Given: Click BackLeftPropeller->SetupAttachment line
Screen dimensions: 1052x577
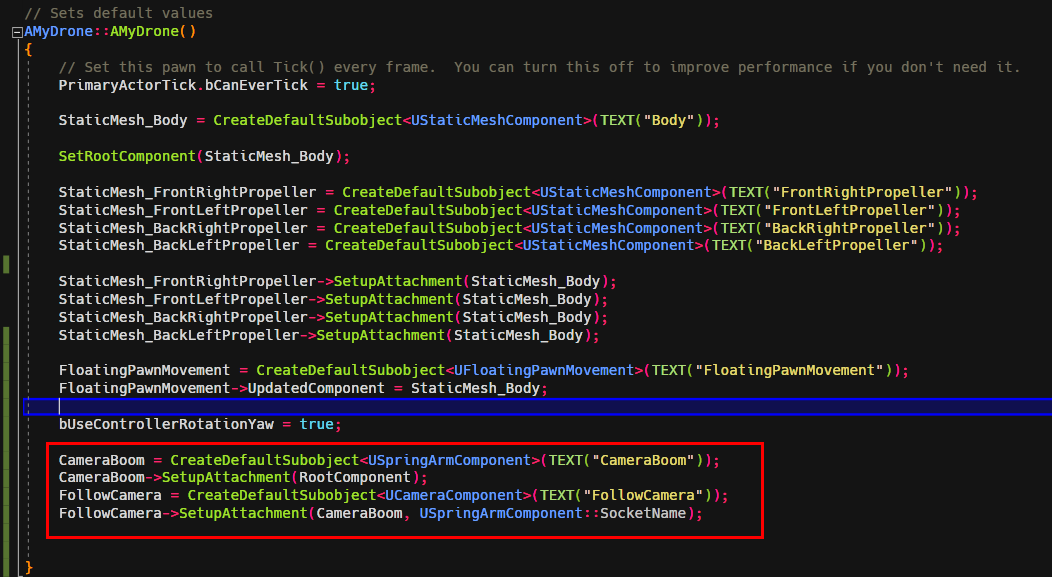Looking at the screenshot, I should tap(329, 335).
